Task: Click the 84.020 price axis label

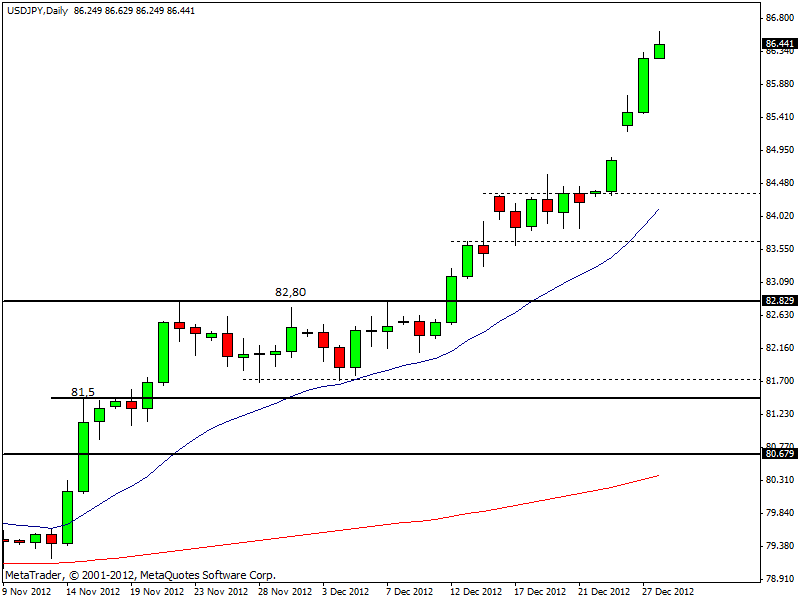Action: [779, 216]
